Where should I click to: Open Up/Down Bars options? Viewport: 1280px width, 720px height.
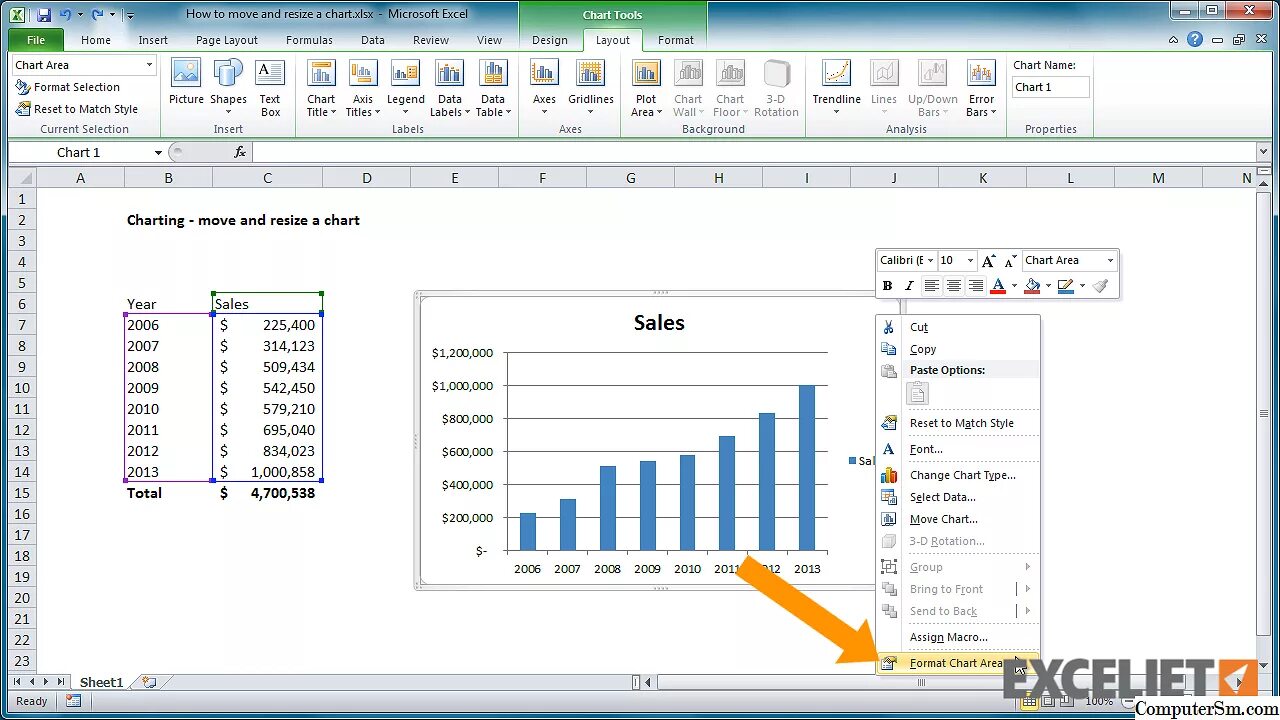tap(932, 88)
